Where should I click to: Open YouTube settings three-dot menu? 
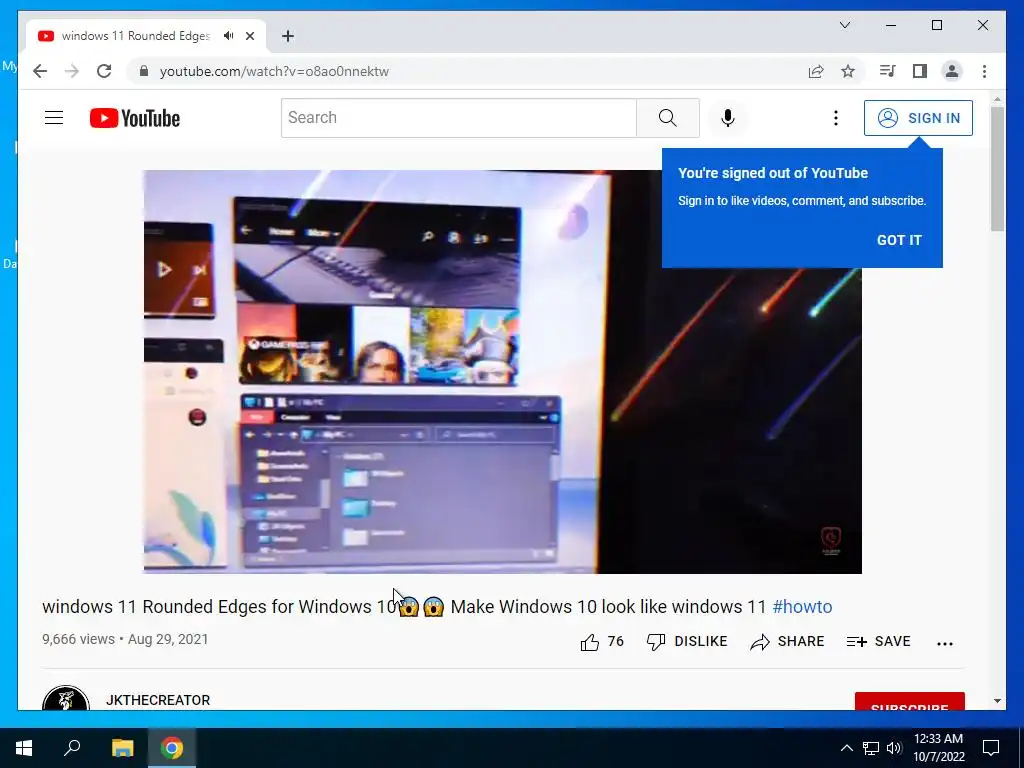point(835,118)
